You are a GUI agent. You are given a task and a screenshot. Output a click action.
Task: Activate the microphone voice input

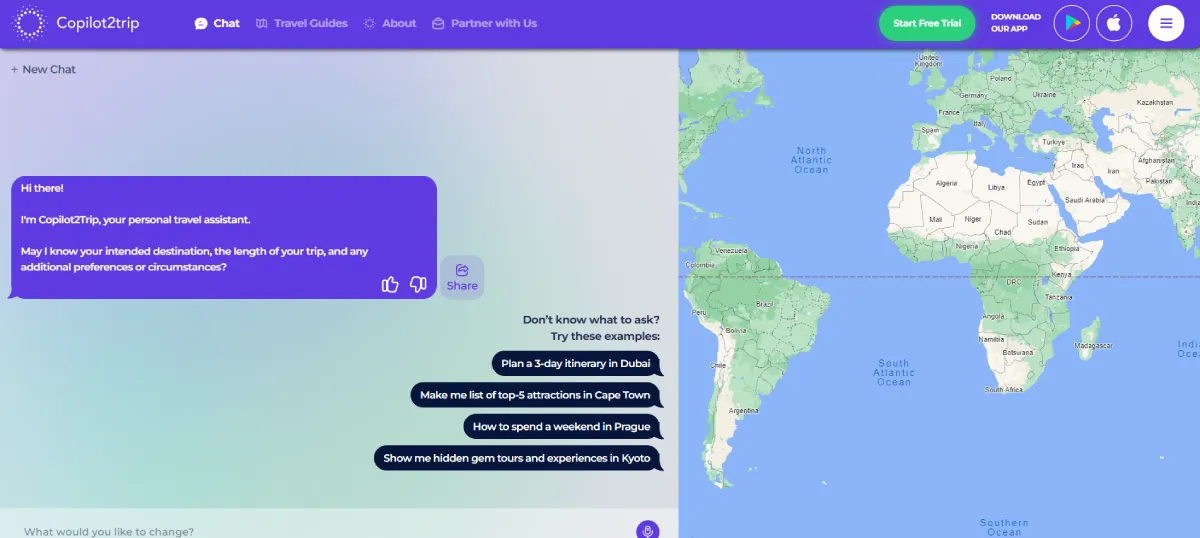(x=647, y=530)
